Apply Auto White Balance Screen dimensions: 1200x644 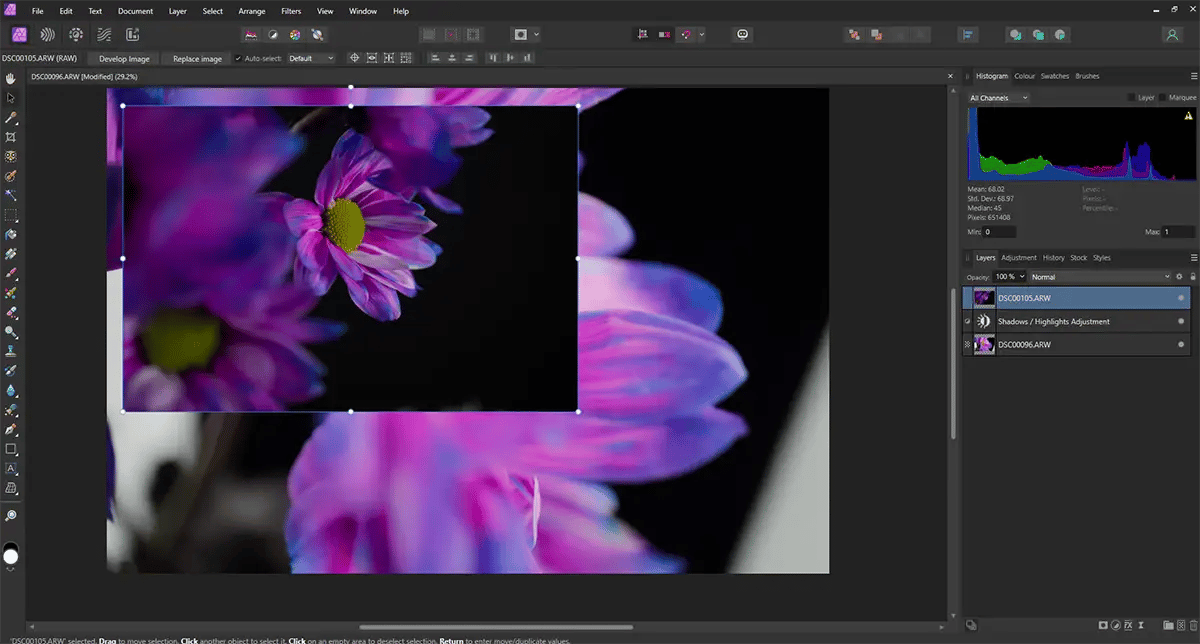pyautogui.click(x=317, y=34)
